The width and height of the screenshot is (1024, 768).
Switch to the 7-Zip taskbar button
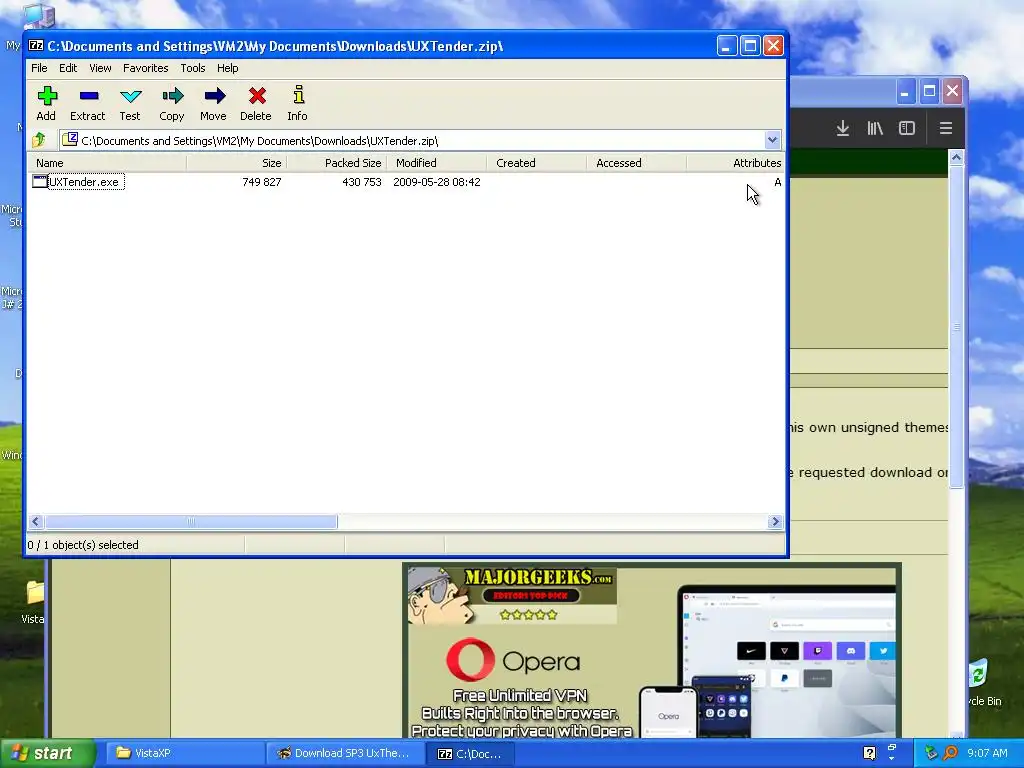pos(470,753)
